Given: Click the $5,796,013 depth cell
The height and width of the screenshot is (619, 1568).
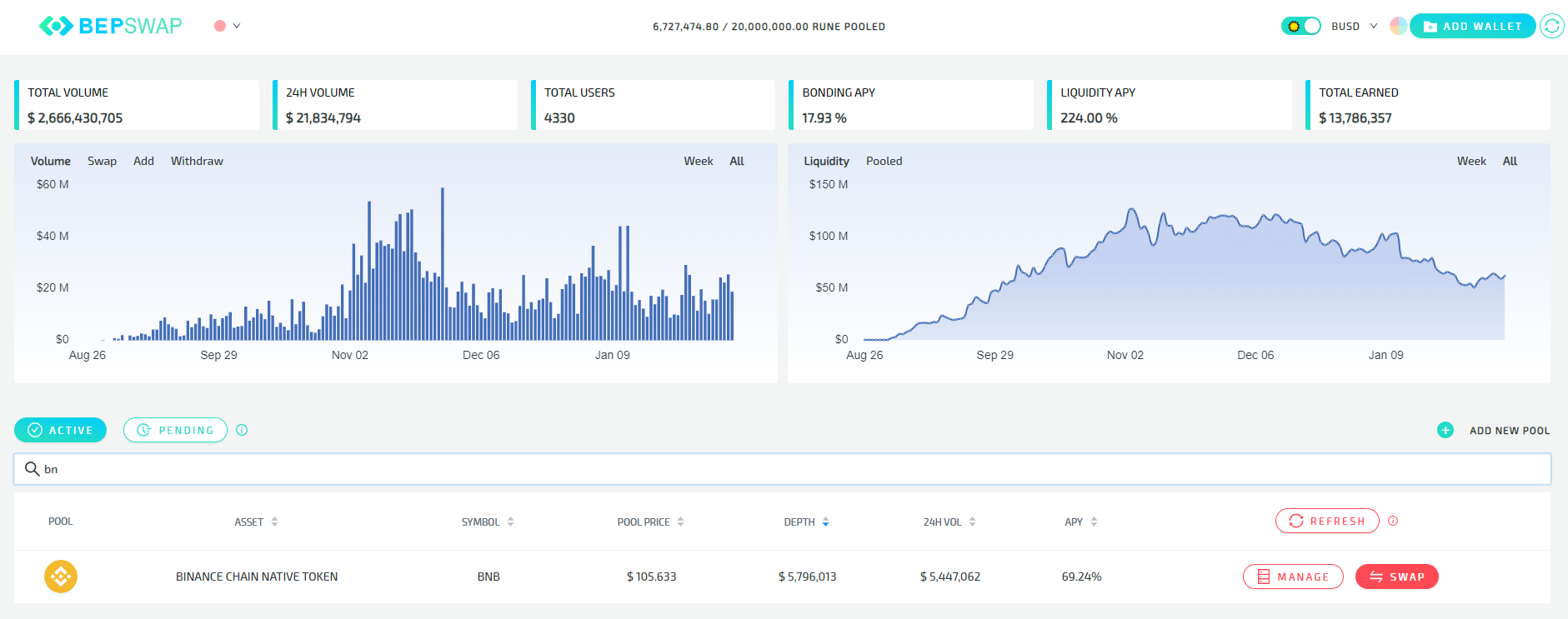Looking at the screenshot, I should click(807, 577).
